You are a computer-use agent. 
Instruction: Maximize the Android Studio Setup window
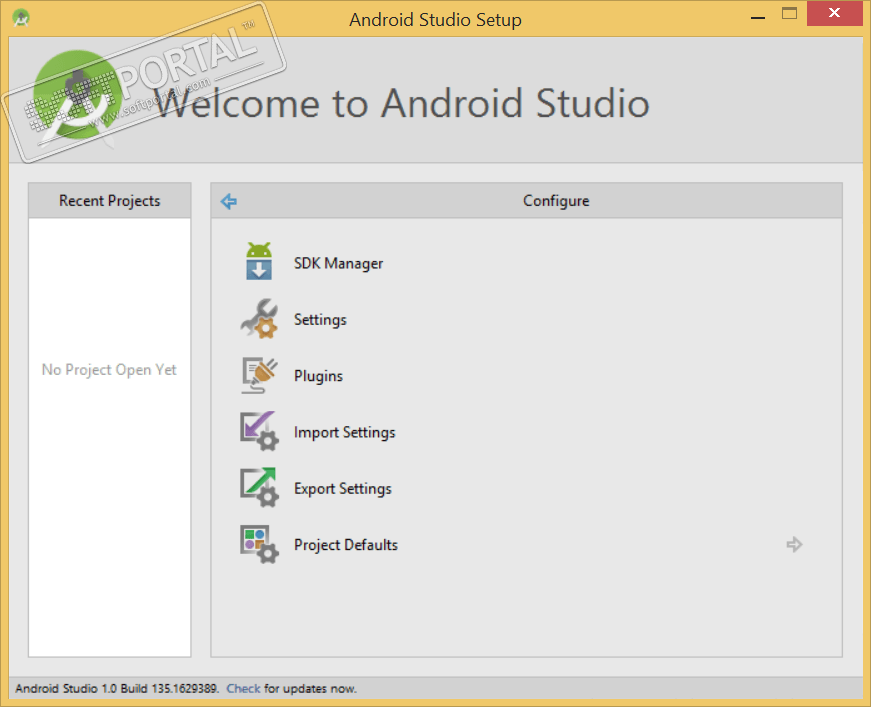pyautogui.click(x=789, y=13)
